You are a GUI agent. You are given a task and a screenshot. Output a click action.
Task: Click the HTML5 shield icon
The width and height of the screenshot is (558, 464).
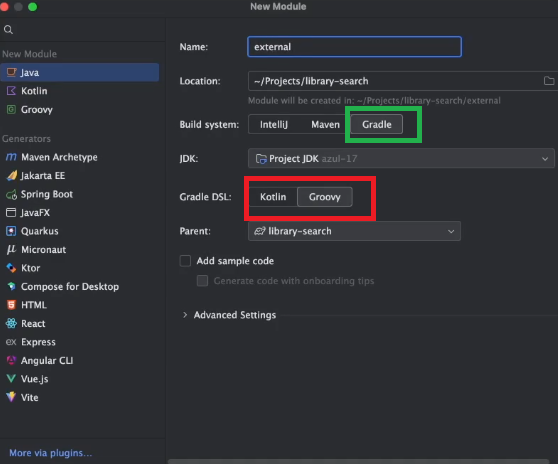11,305
